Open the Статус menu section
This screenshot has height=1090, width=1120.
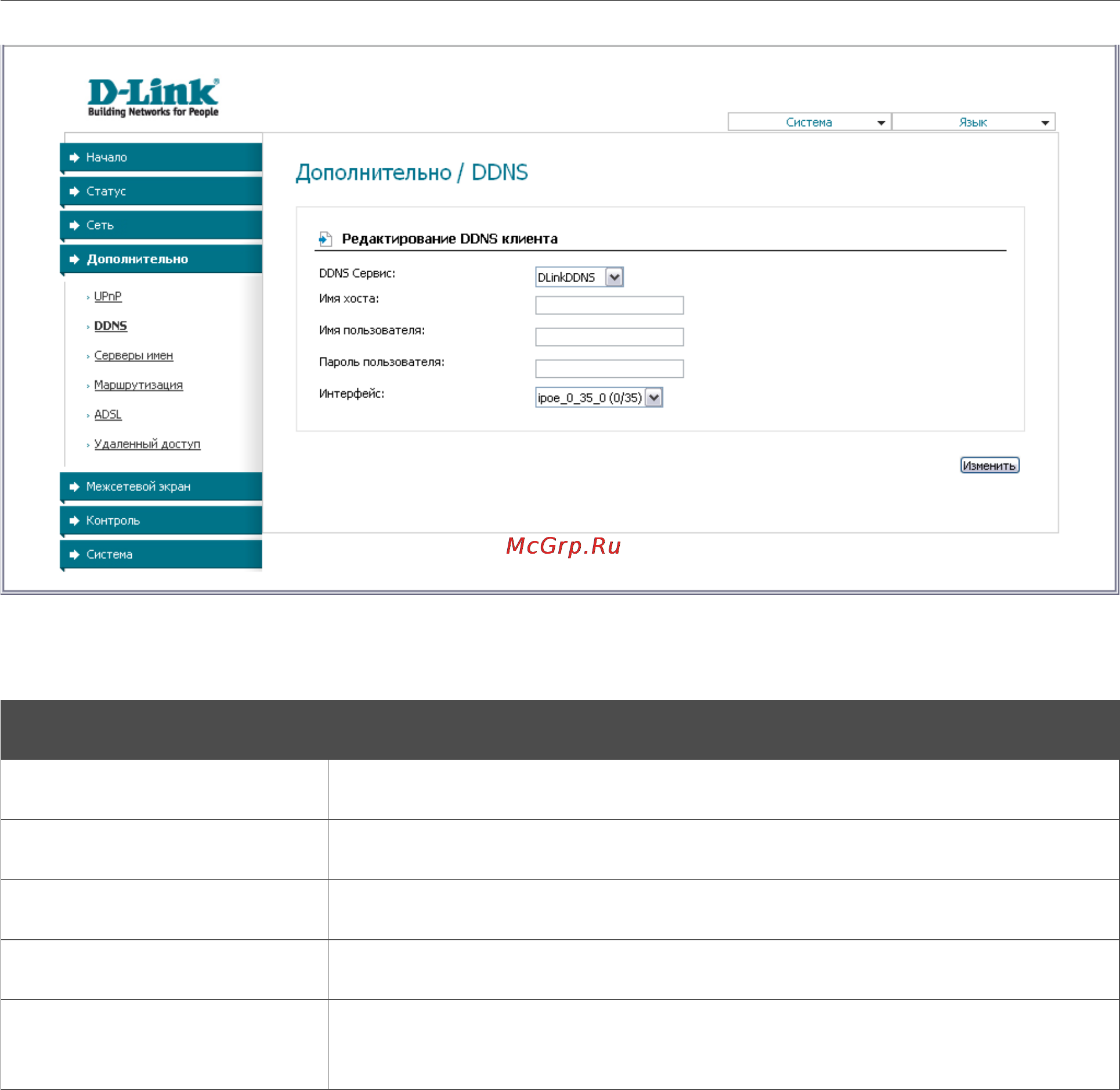click(x=161, y=191)
